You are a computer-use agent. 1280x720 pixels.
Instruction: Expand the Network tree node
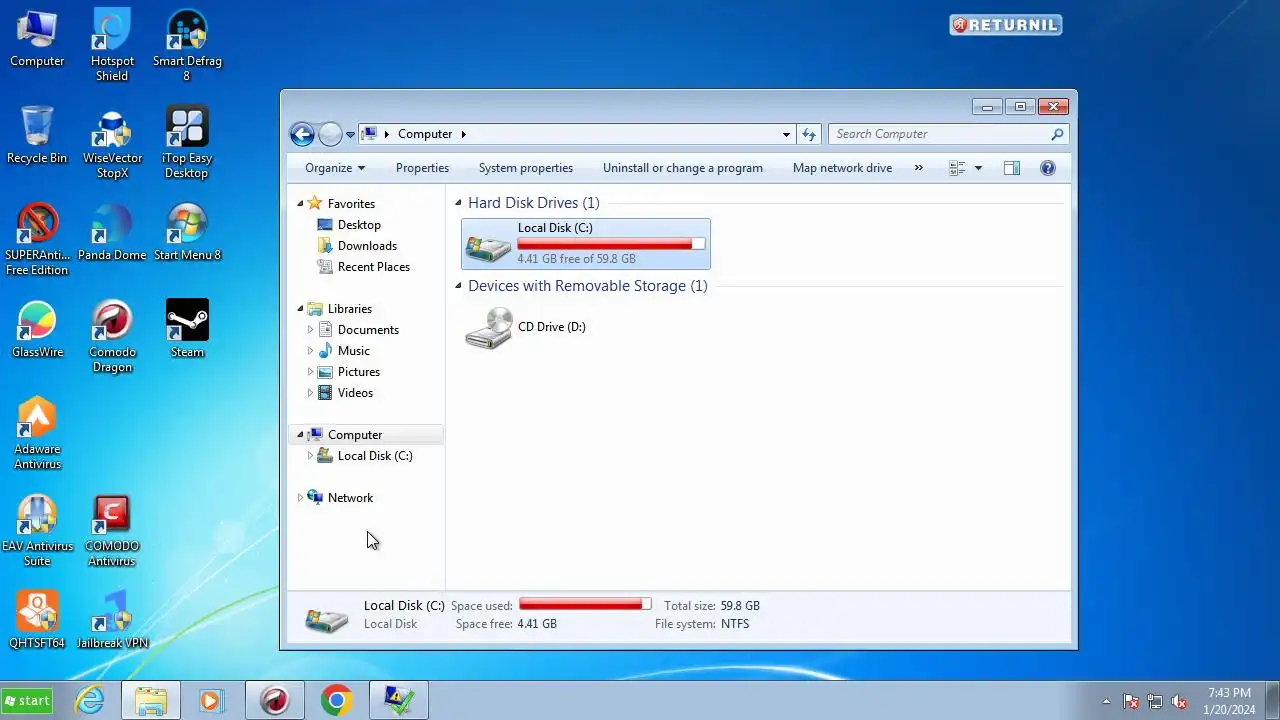tap(300, 498)
